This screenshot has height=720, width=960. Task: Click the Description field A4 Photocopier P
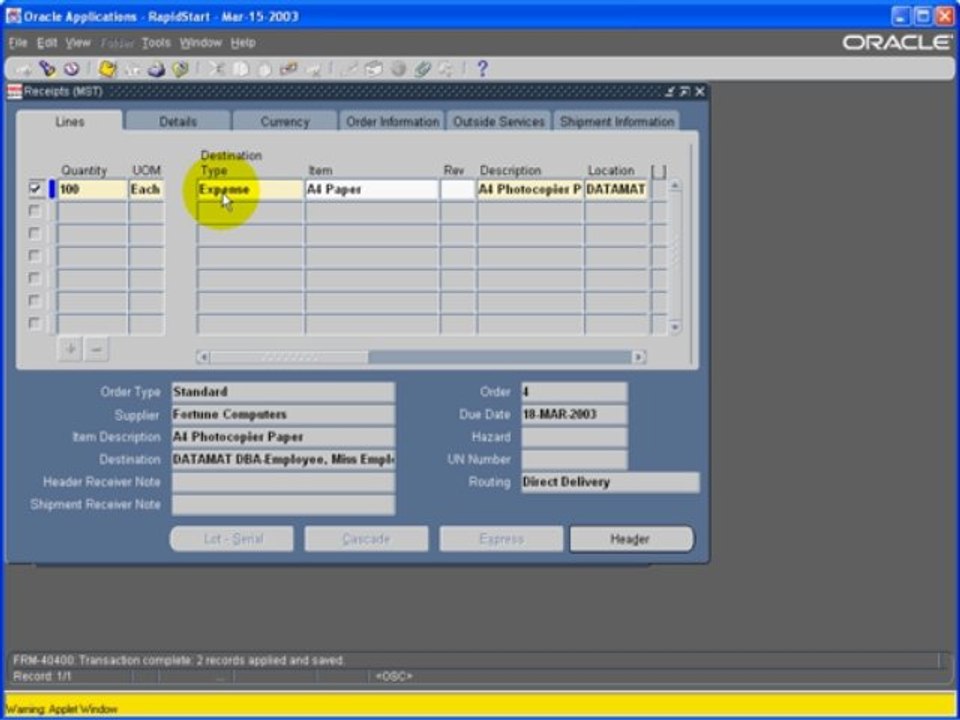pos(530,189)
